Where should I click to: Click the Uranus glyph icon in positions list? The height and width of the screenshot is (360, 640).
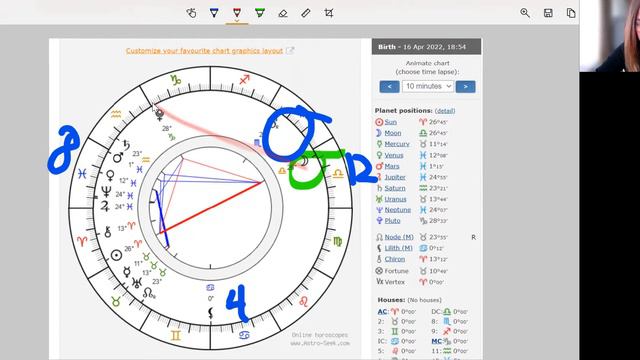pos(379,199)
